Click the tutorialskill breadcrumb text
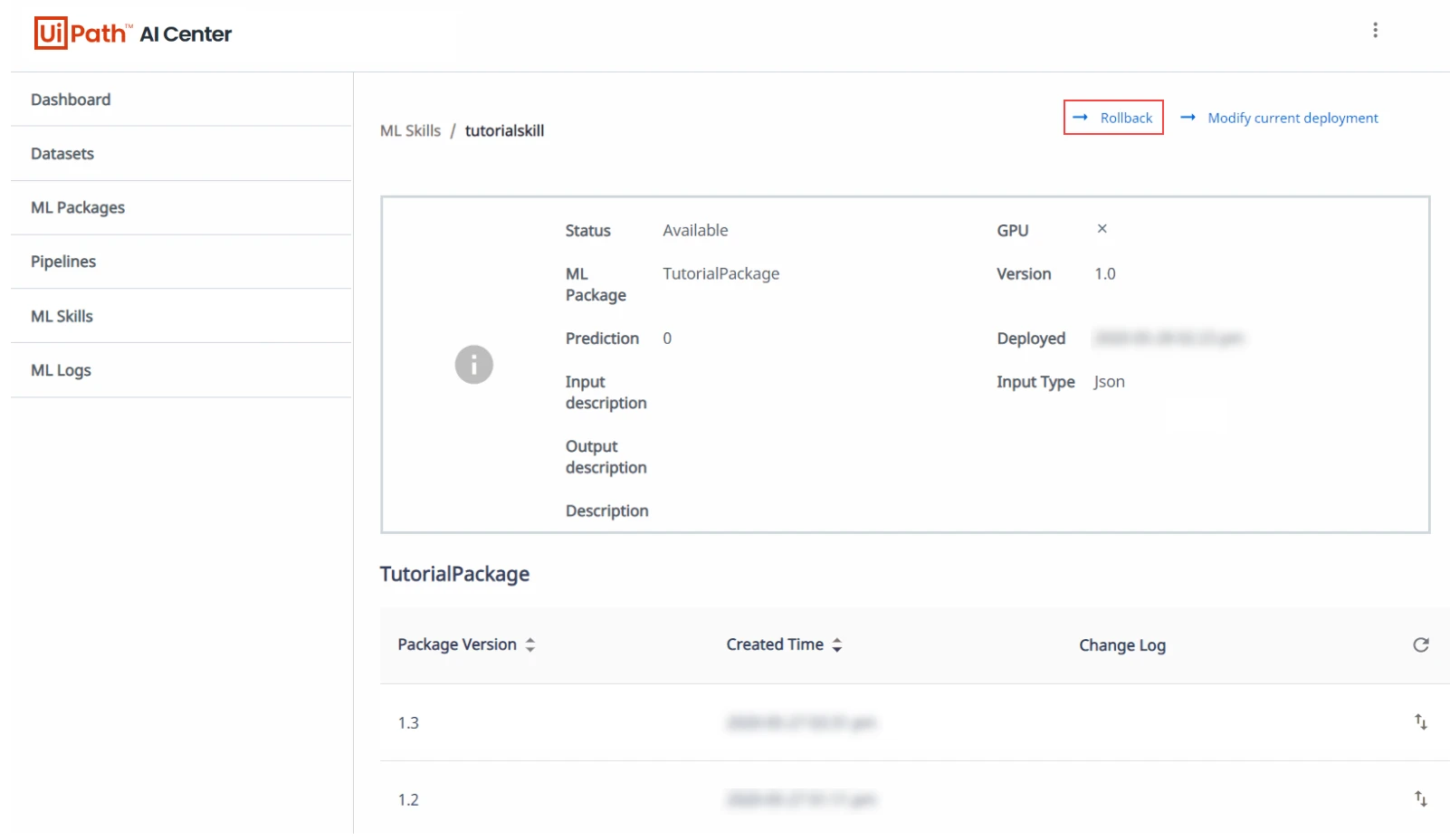Image resolution: width=1450 pixels, height=840 pixels. point(504,130)
